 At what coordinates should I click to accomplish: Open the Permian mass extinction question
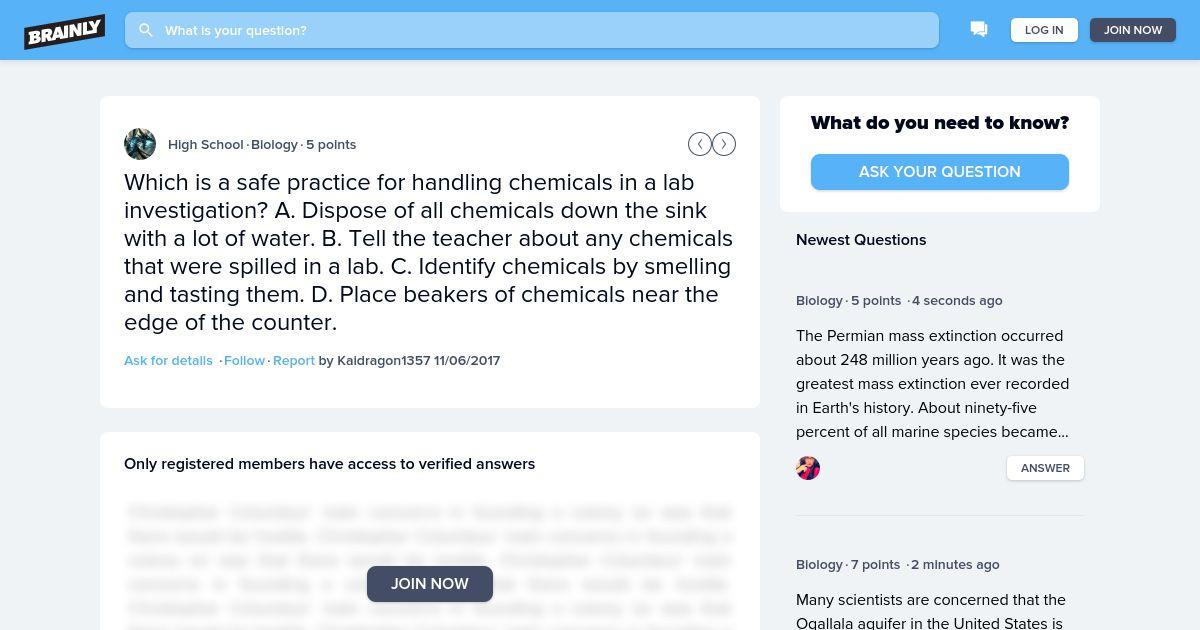[932, 384]
